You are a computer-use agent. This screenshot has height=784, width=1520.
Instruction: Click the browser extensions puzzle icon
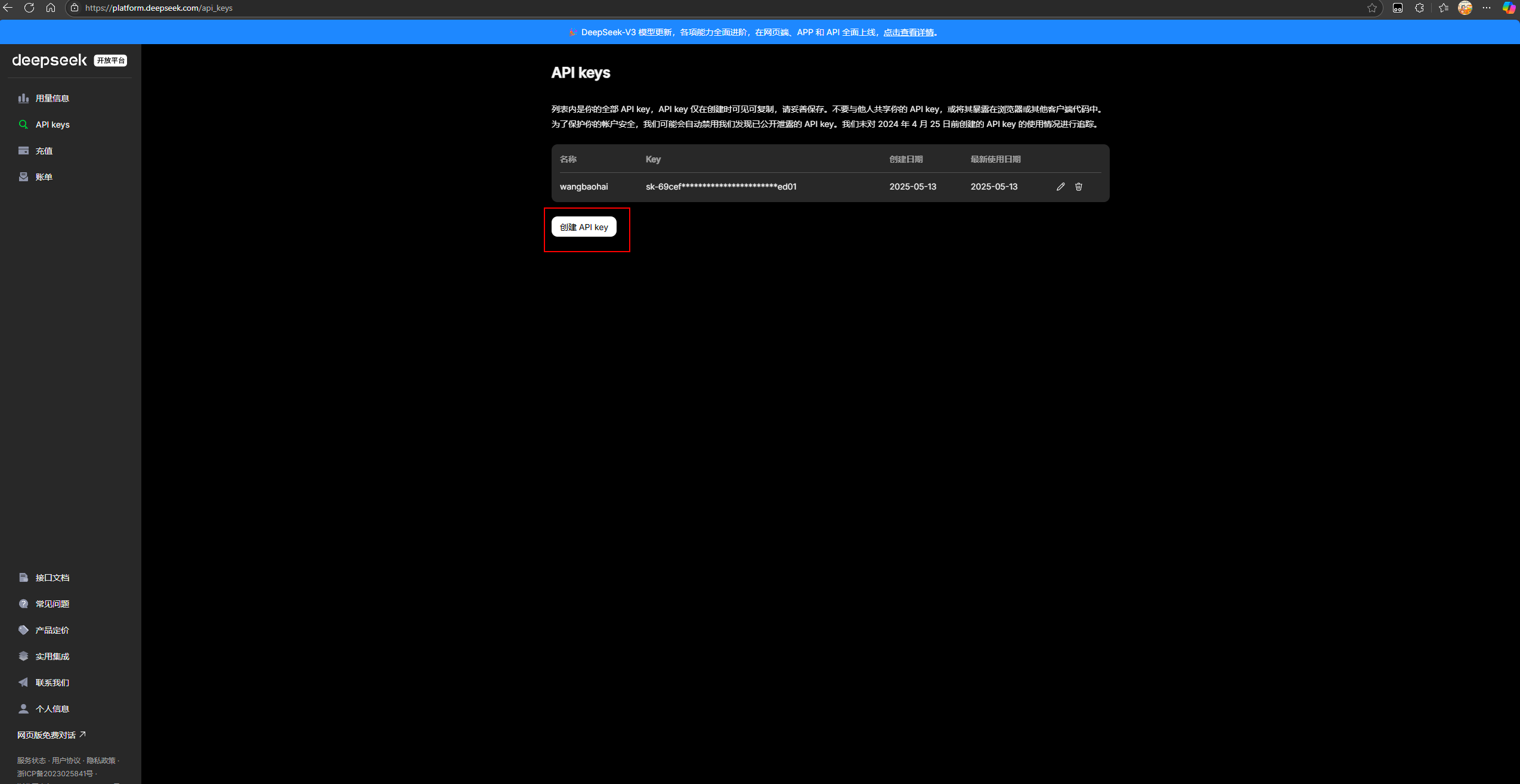pos(1419,8)
